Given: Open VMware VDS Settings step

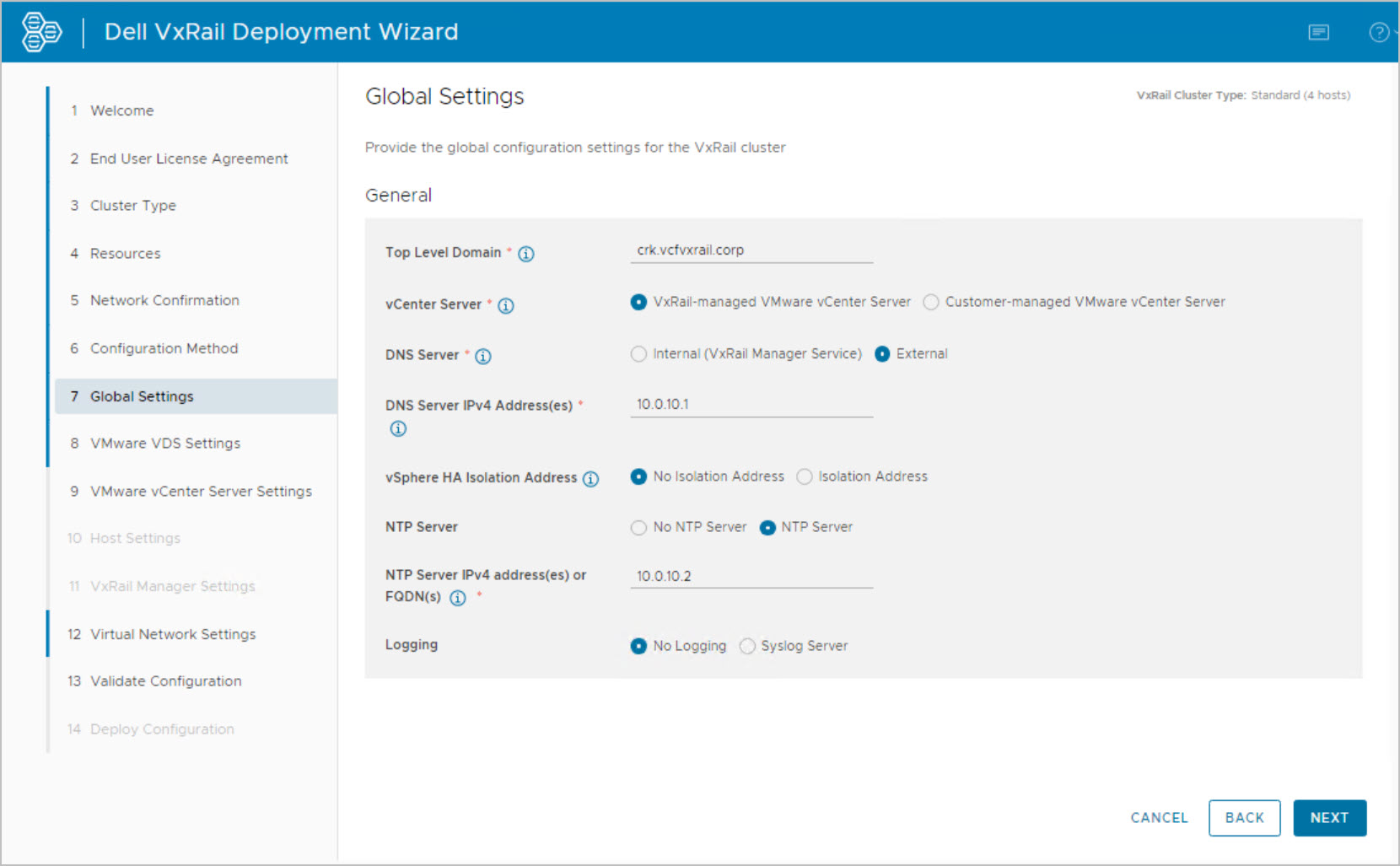Looking at the screenshot, I should pyautogui.click(x=164, y=444).
